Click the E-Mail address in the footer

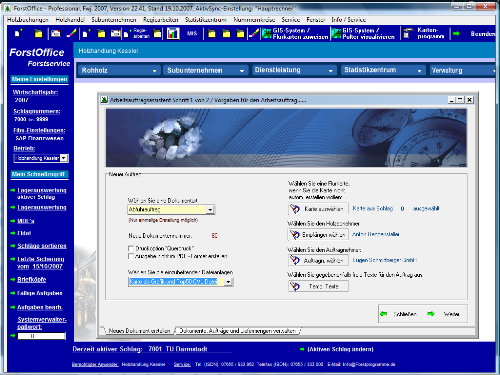369,364
